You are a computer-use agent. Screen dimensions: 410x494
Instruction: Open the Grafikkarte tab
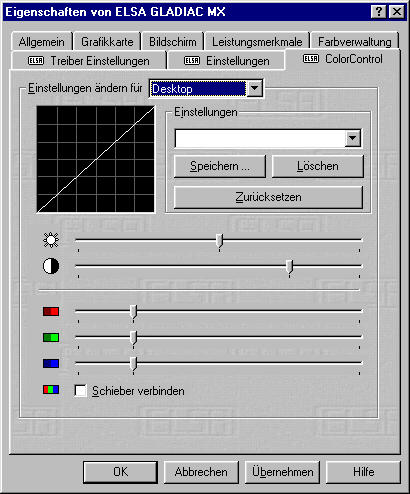[x=107, y=42]
